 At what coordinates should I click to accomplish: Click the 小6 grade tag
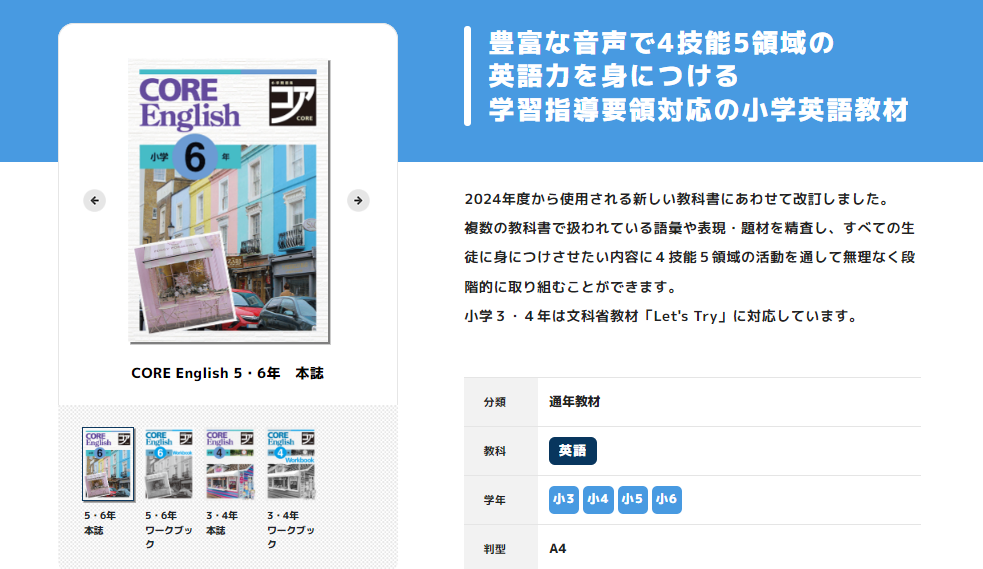coord(667,499)
